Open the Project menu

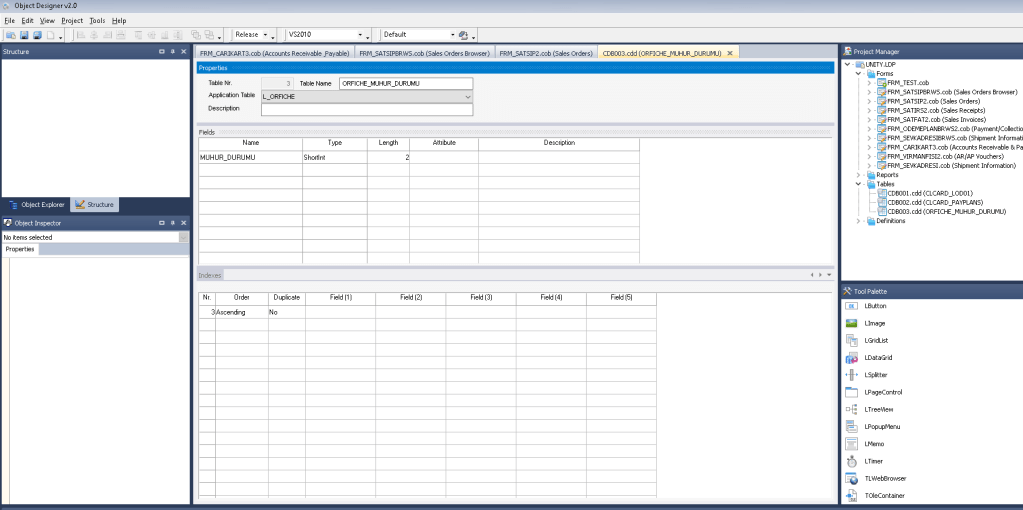pos(72,20)
